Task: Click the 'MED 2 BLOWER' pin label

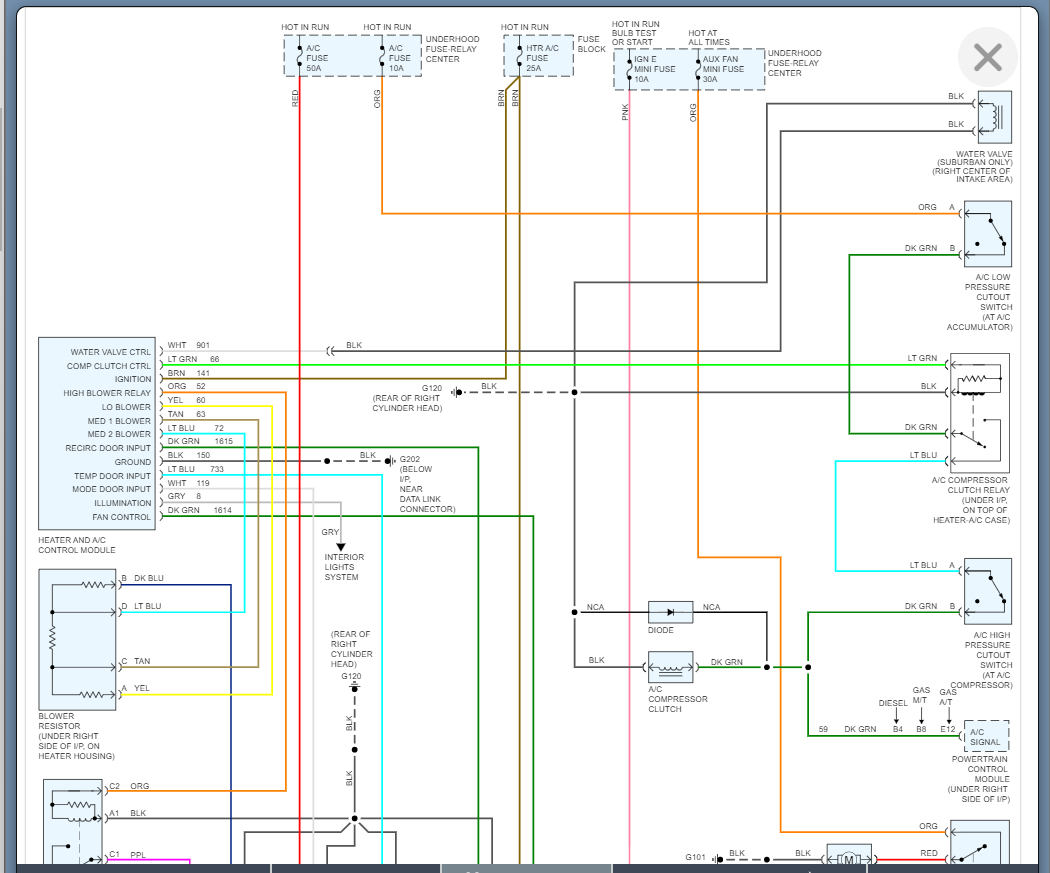Action: coord(119,434)
